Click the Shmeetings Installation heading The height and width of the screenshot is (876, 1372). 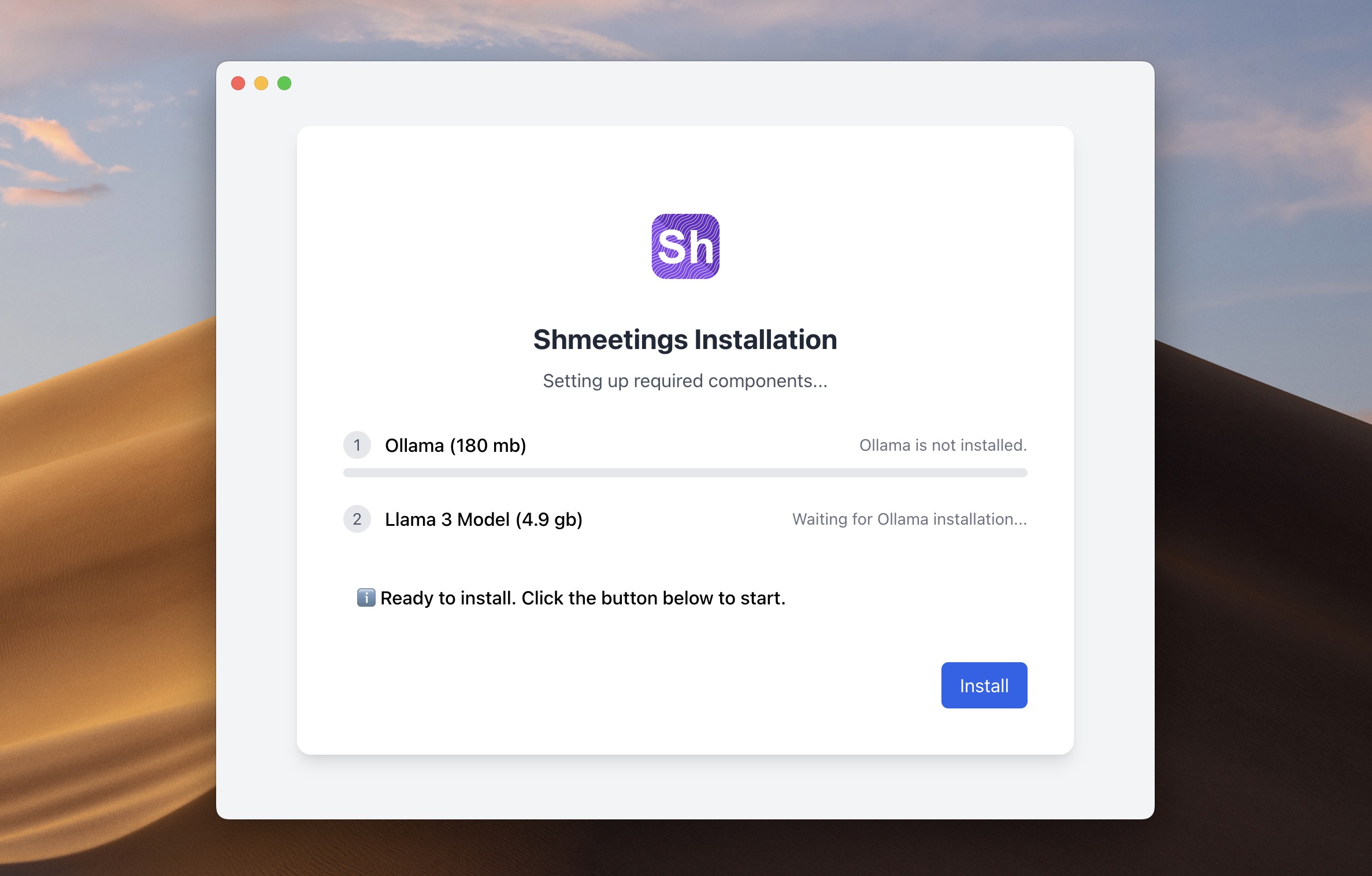[685, 340]
